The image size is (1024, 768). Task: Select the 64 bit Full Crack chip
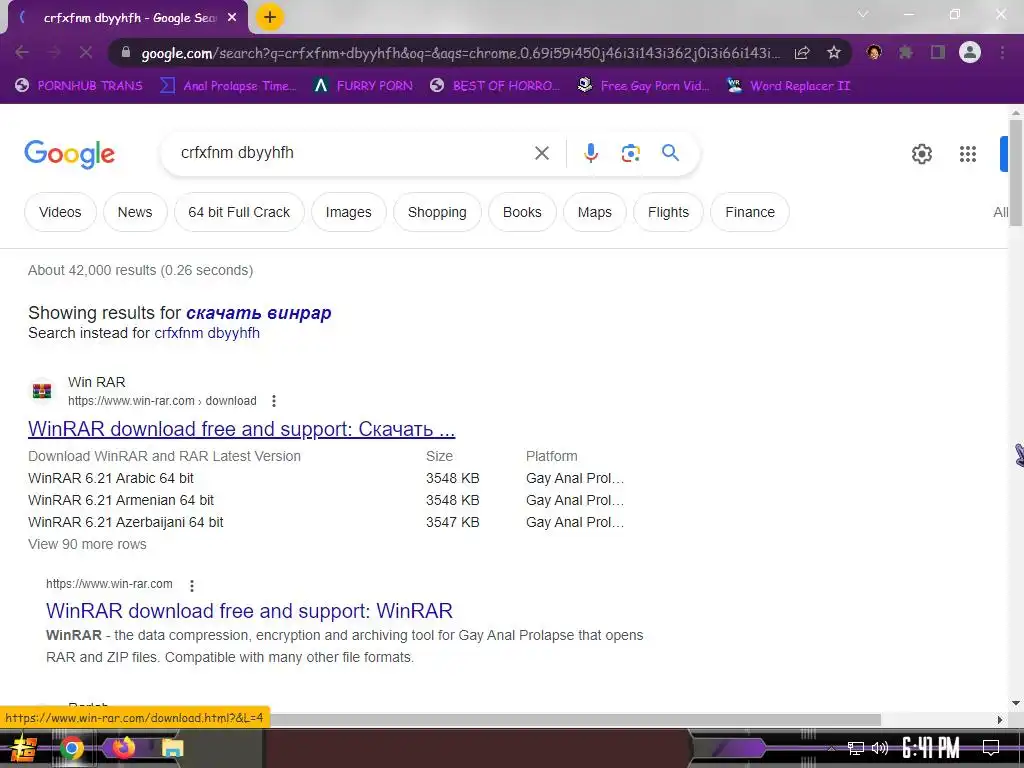point(239,212)
